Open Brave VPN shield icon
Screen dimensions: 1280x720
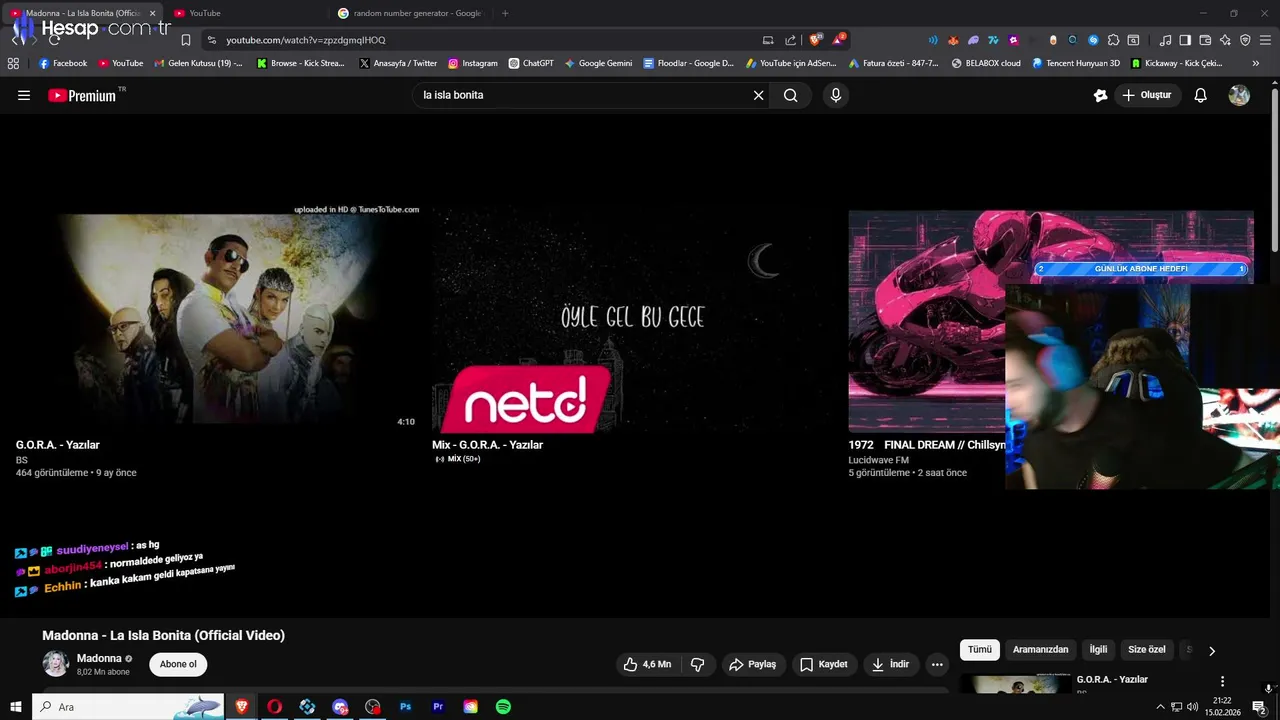[1245, 40]
